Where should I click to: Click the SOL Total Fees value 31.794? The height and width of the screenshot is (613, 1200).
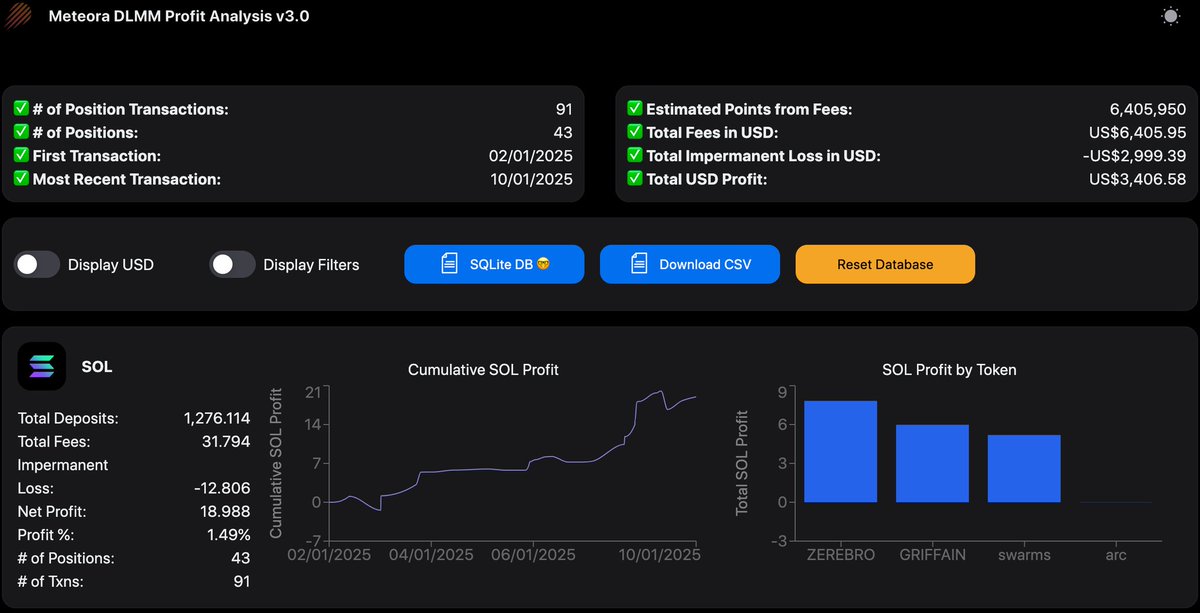click(228, 441)
